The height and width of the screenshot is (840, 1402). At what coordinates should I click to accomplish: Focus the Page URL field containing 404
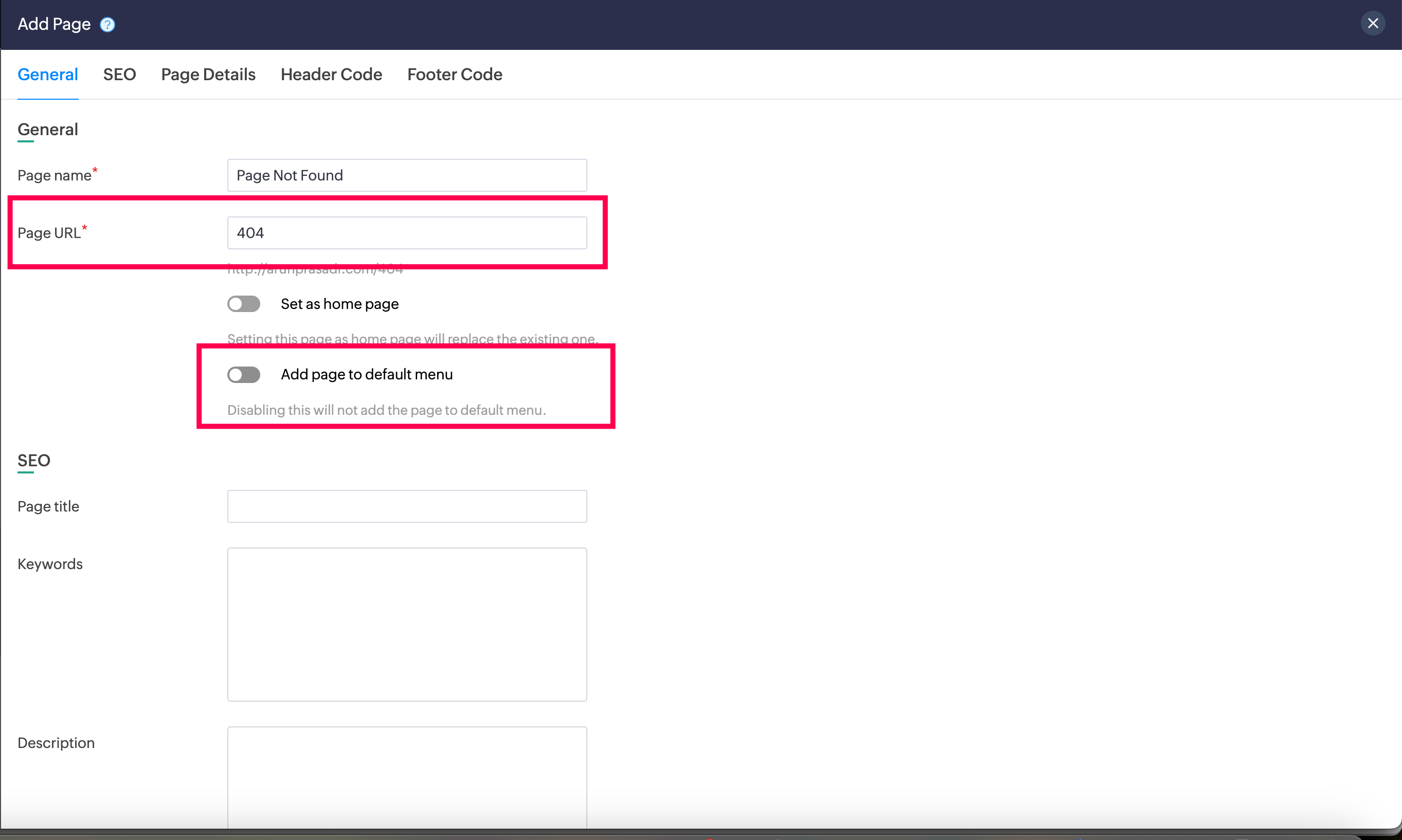pyautogui.click(x=406, y=233)
